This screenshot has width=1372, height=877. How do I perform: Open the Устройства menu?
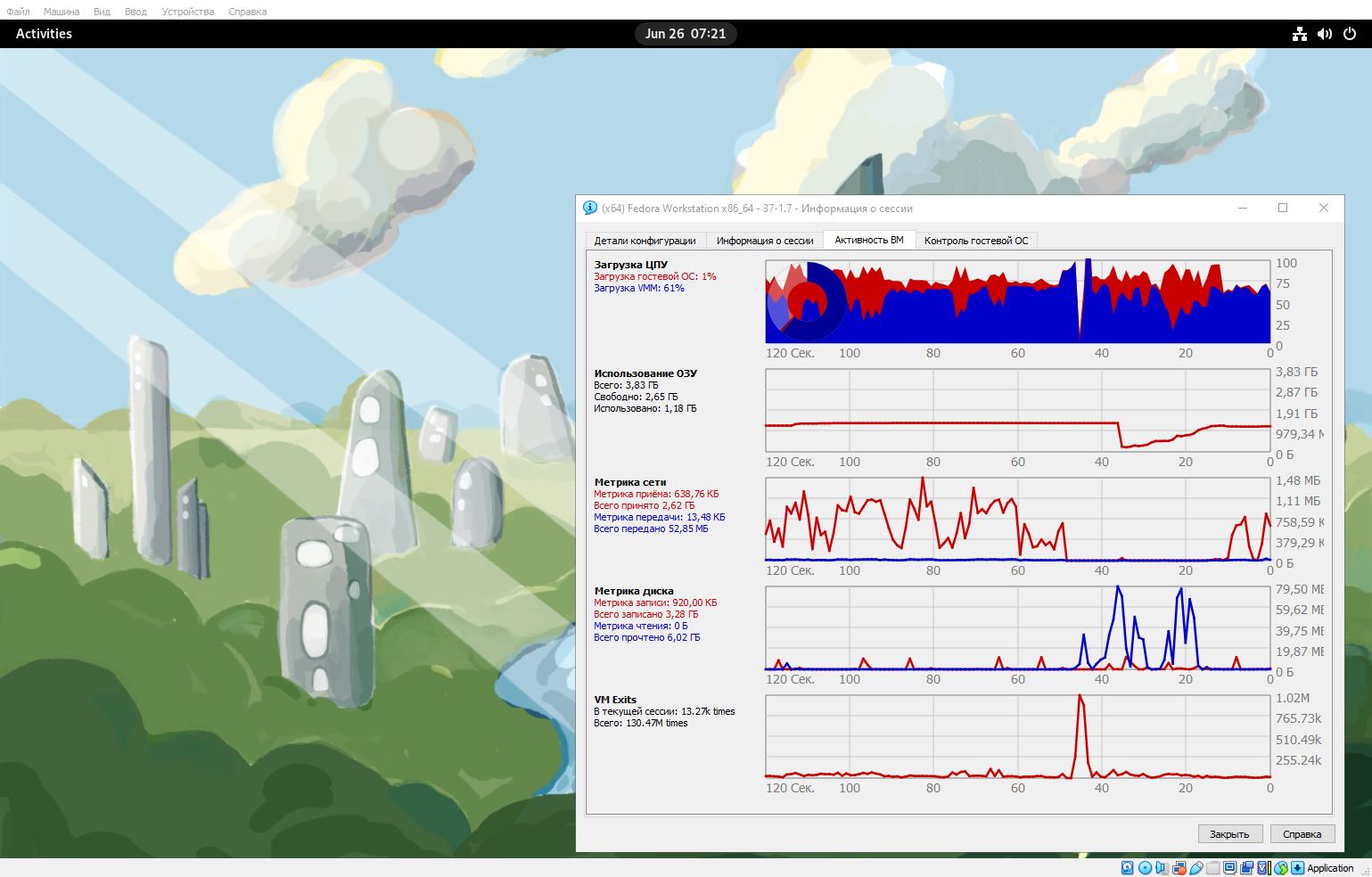187,12
